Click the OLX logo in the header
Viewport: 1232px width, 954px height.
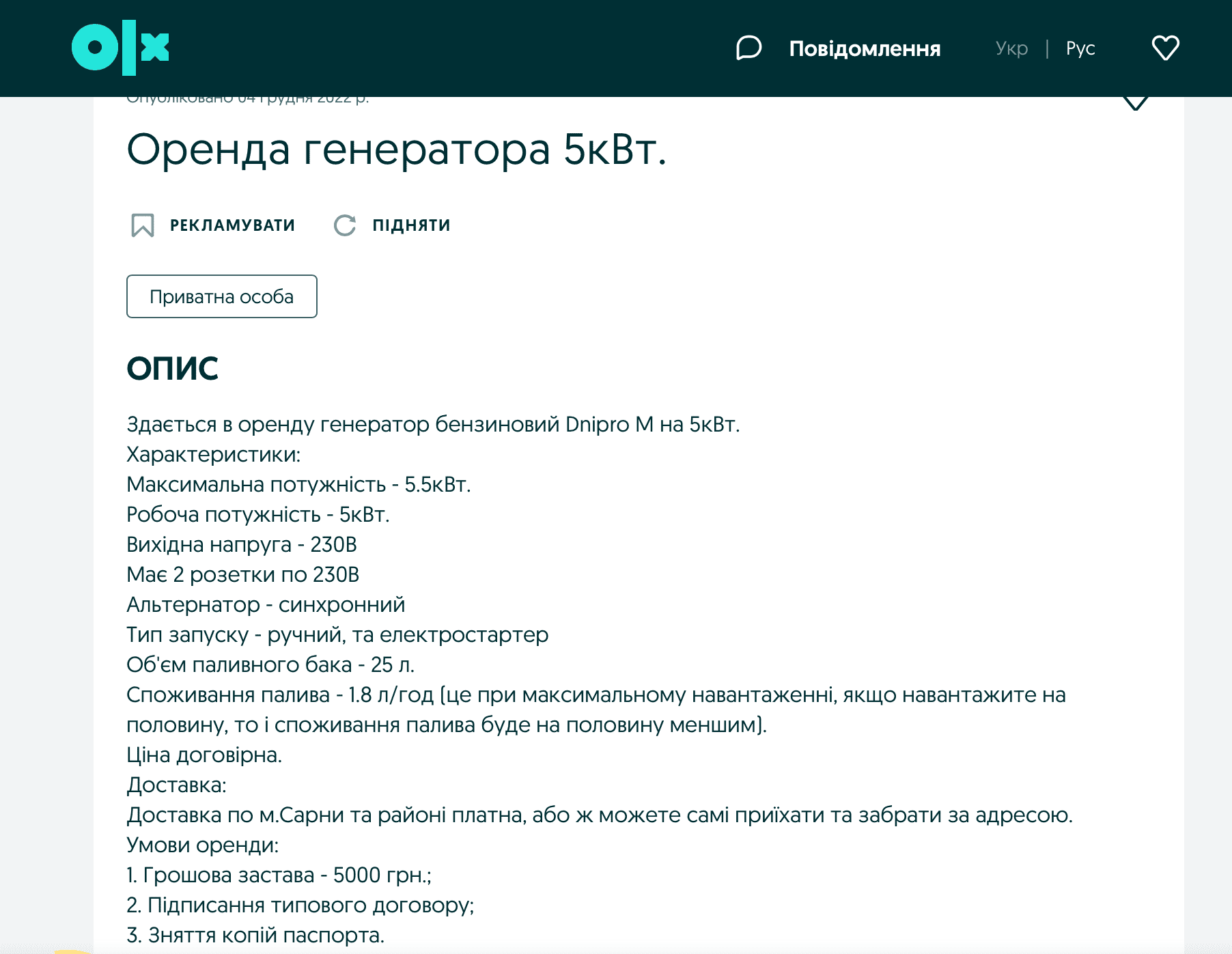click(x=120, y=48)
